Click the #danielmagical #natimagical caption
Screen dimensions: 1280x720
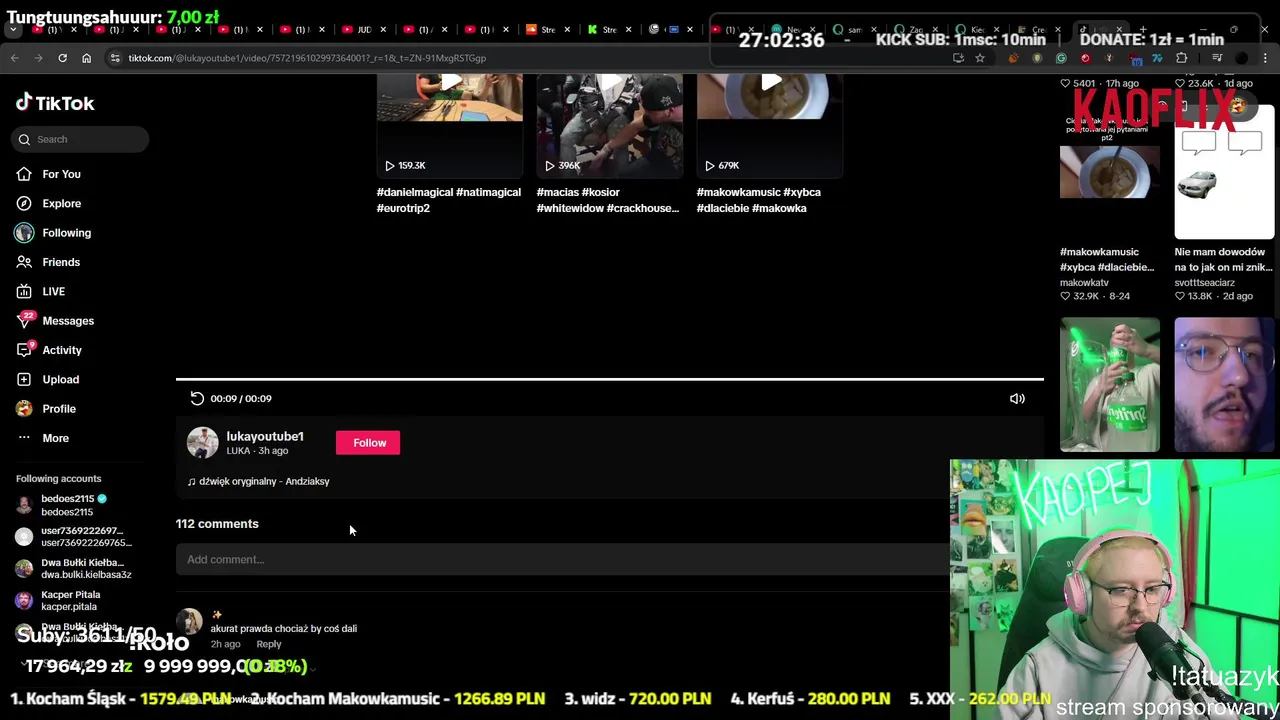click(448, 200)
